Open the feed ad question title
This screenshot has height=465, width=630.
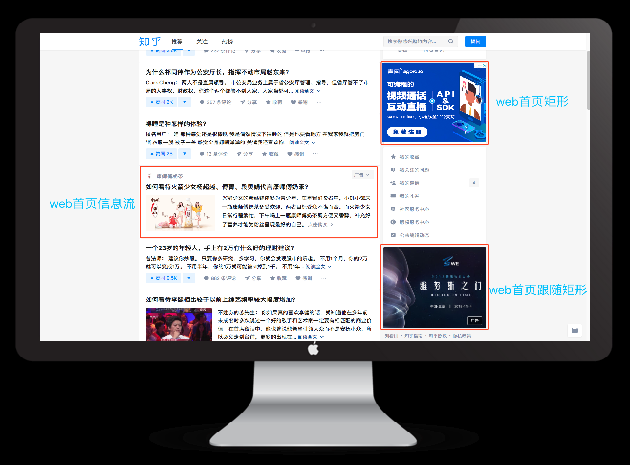click(227, 186)
